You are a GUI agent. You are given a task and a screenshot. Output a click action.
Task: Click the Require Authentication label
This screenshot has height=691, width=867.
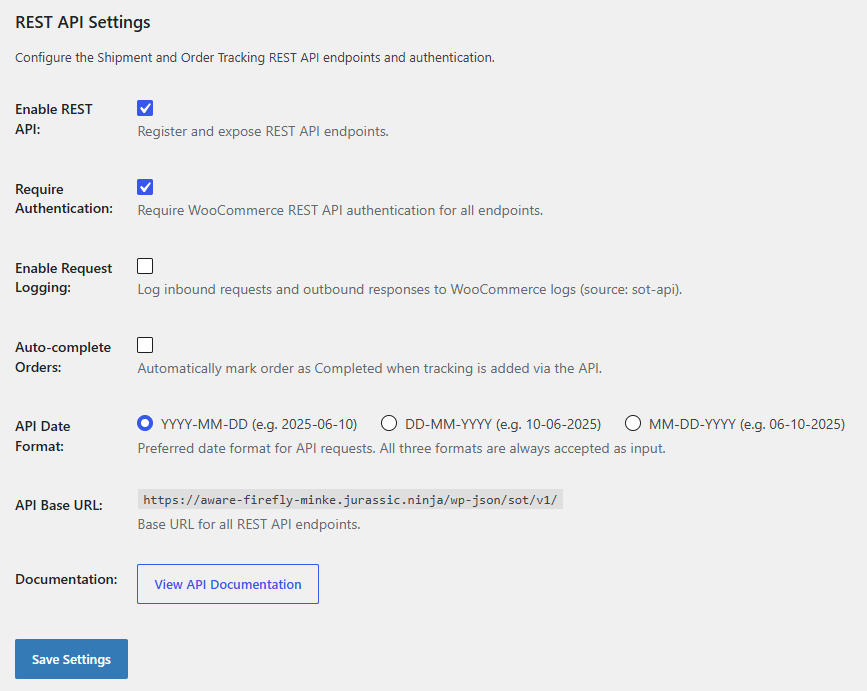click(64, 198)
